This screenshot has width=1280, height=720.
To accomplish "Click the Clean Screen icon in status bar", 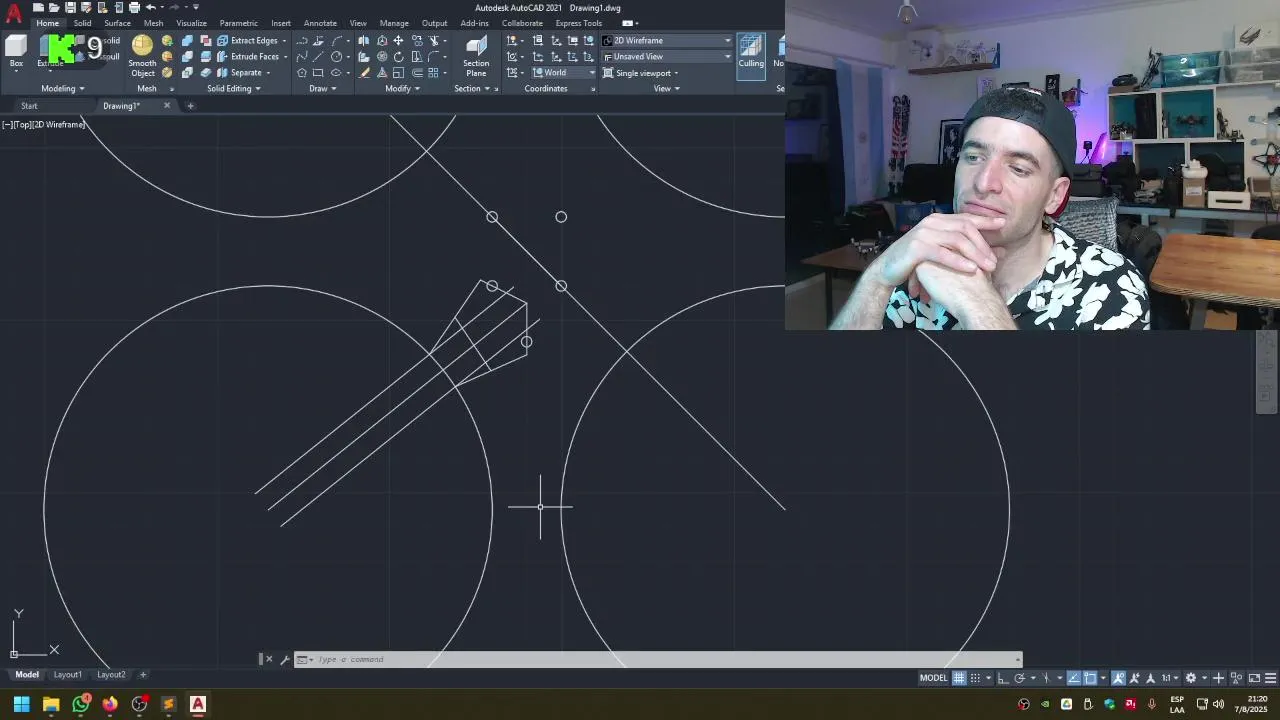I will pos(1254,678).
